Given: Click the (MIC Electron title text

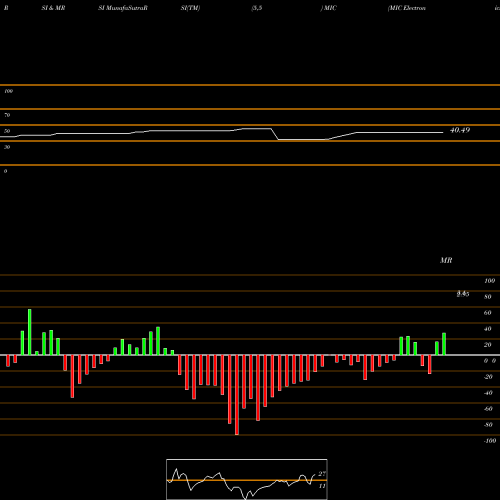Looking at the screenshot, I should tap(407, 8).
